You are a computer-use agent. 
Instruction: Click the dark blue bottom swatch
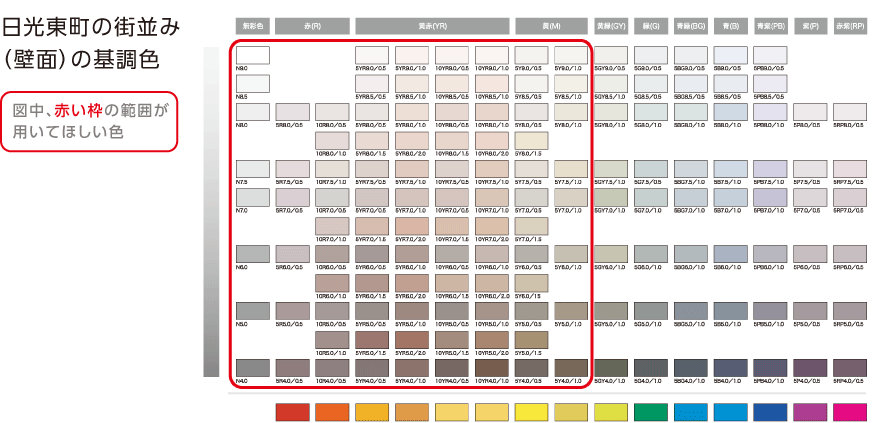pyautogui.click(x=770, y=411)
